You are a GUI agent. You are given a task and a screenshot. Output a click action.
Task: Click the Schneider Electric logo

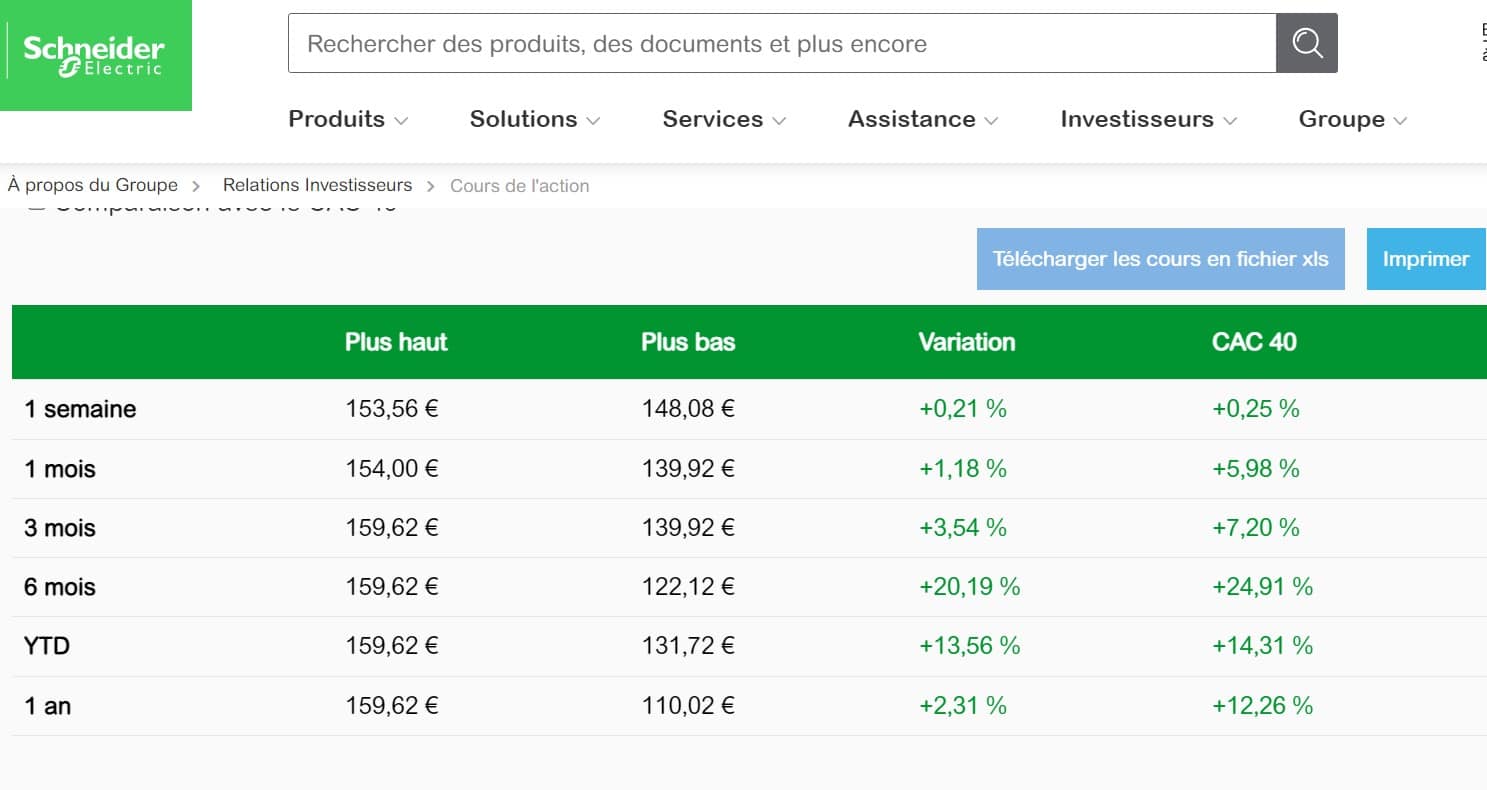(x=94, y=55)
